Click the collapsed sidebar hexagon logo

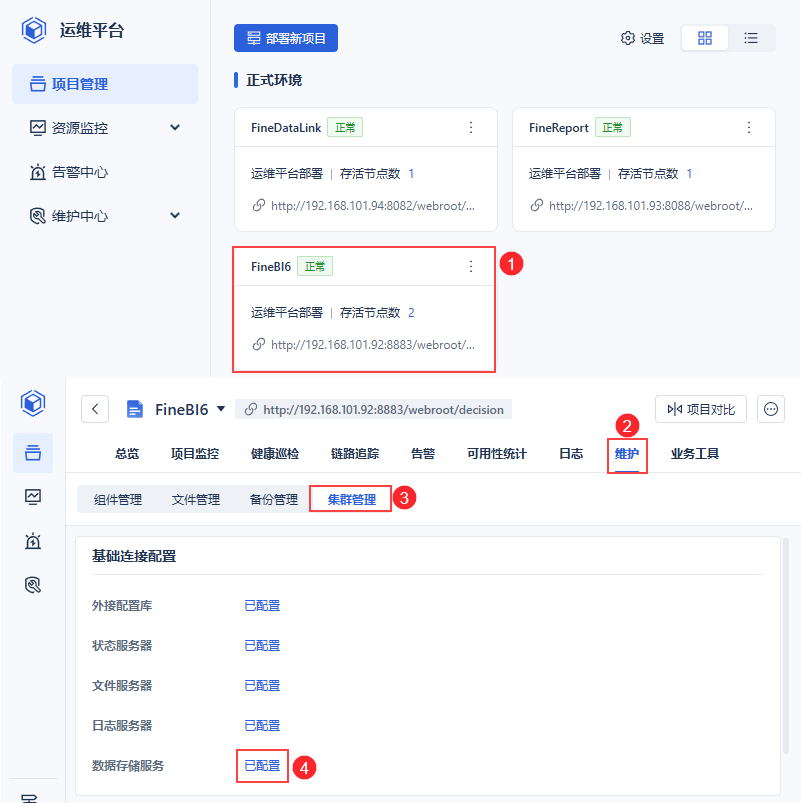pyautogui.click(x=33, y=403)
